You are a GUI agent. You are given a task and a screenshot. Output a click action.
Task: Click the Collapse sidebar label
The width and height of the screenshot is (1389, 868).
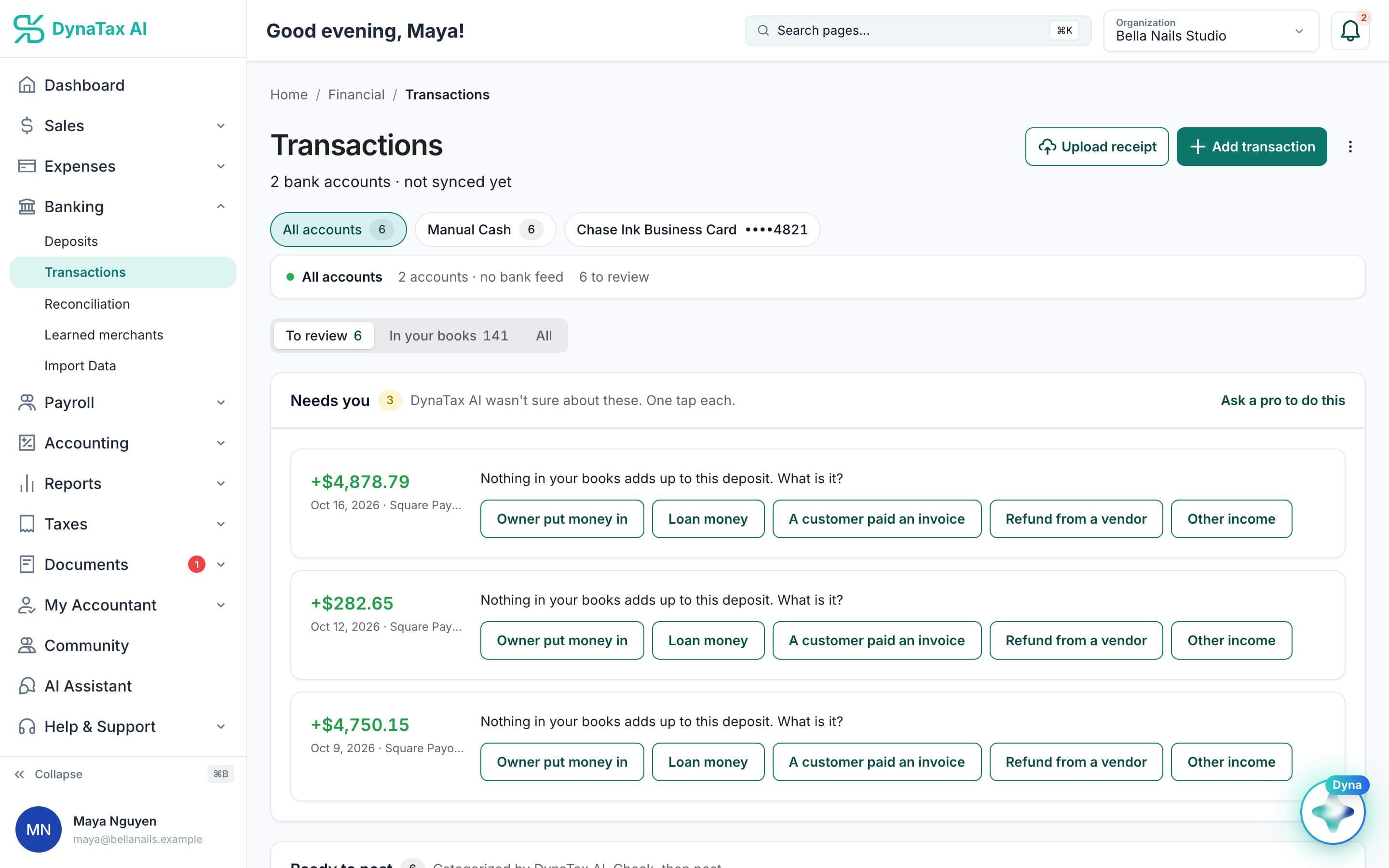[58, 774]
